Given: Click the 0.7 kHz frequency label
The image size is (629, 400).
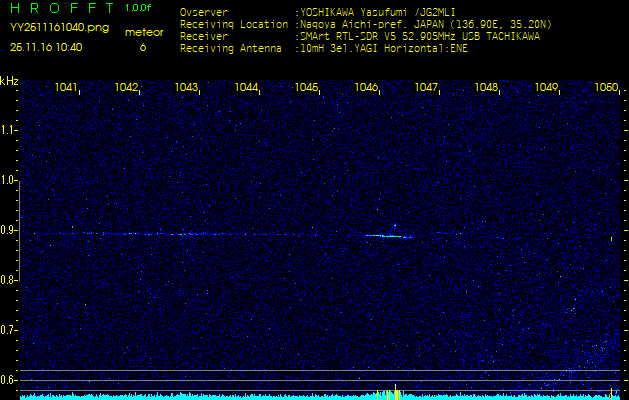Looking at the screenshot, I should [x=9, y=330].
